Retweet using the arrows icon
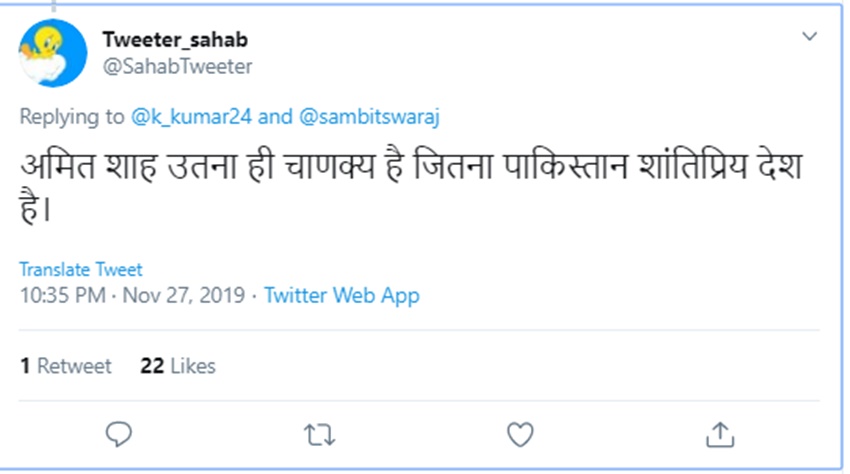The width and height of the screenshot is (850, 474). point(318,434)
